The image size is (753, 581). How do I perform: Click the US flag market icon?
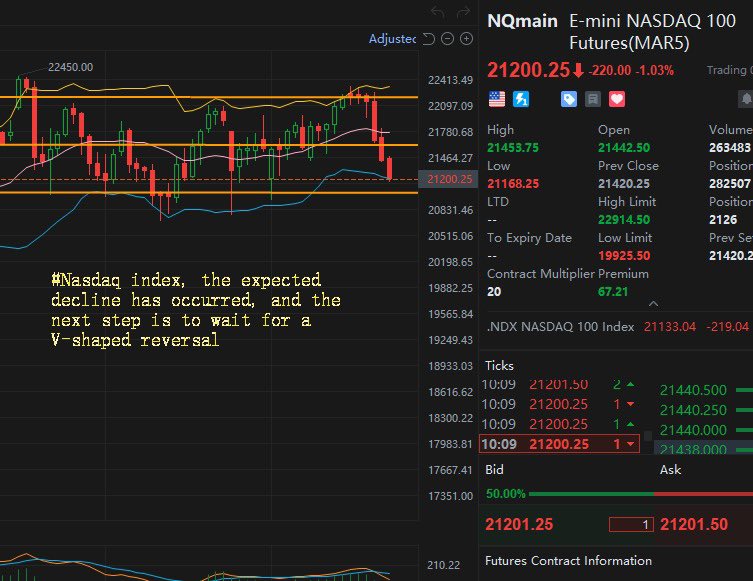(497, 99)
